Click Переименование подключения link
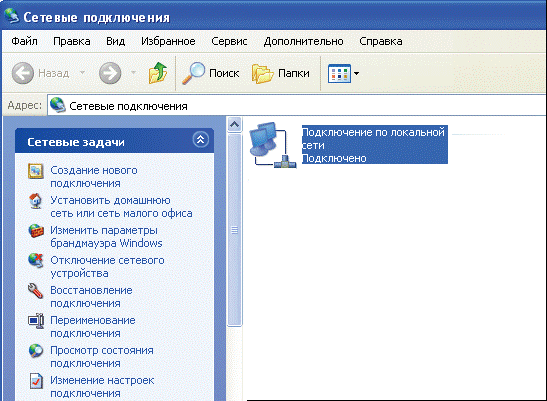 [93, 327]
